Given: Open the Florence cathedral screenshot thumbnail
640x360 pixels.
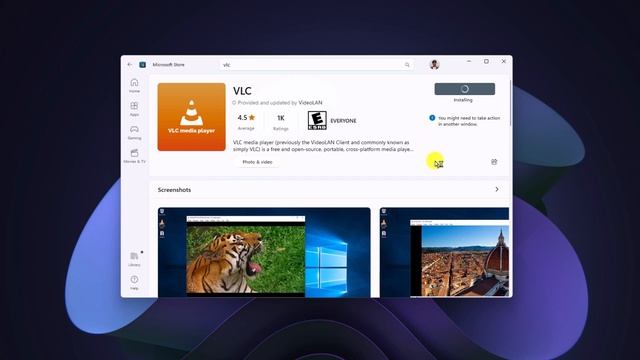Looking at the screenshot, I should [444, 252].
